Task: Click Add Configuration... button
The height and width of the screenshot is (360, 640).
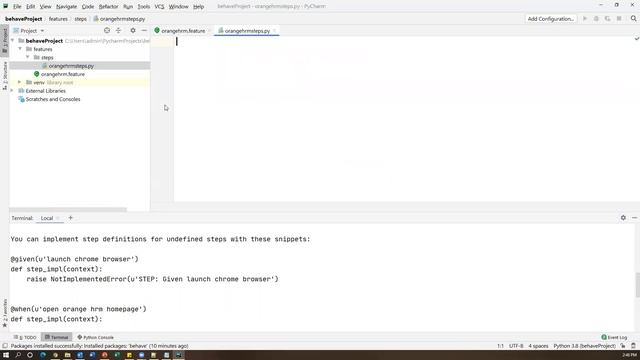Action: point(551,19)
